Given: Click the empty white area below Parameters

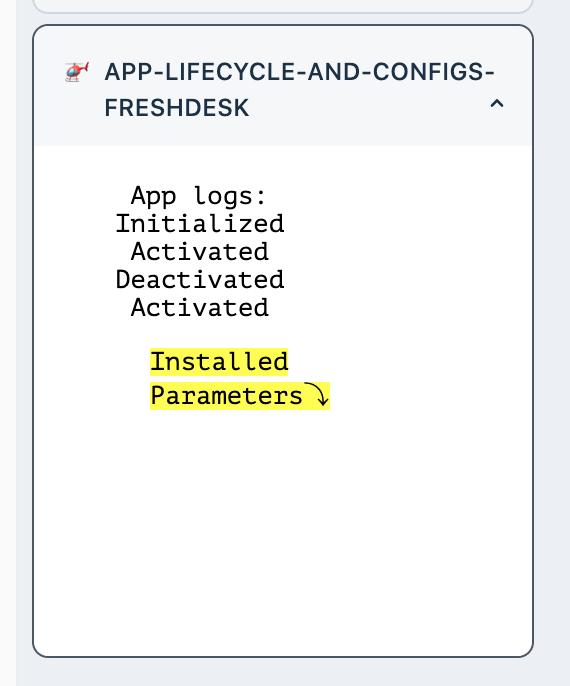Looking at the screenshot, I should pyautogui.click(x=283, y=525).
